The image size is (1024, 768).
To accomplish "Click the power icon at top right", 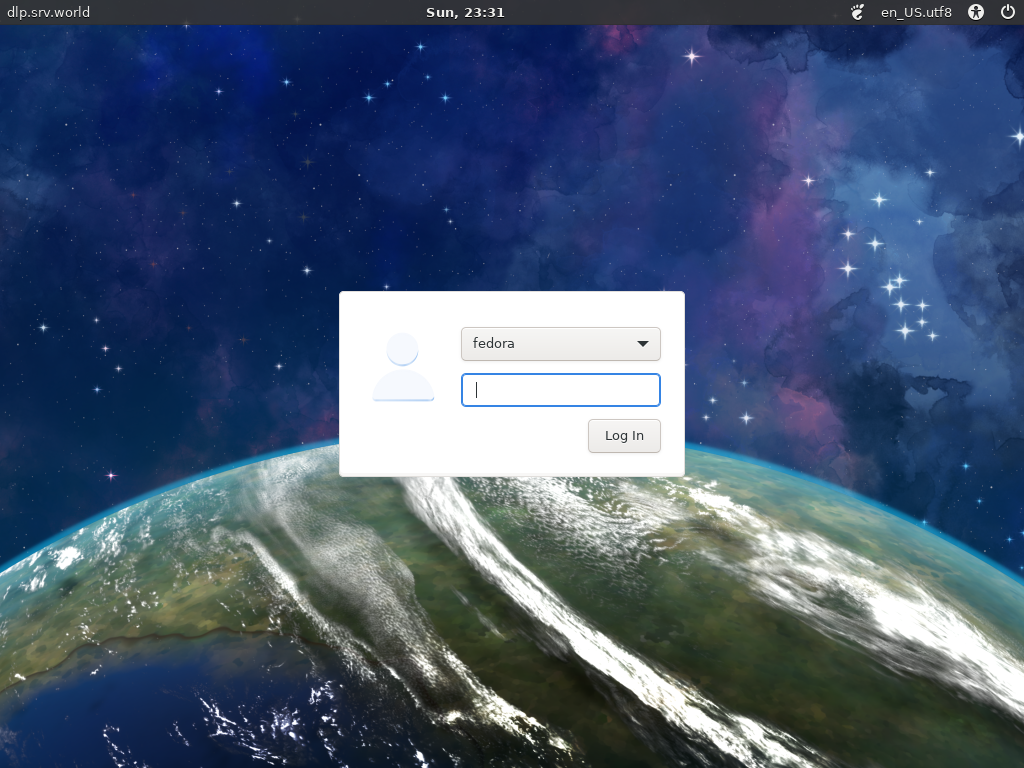I will [1010, 12].
